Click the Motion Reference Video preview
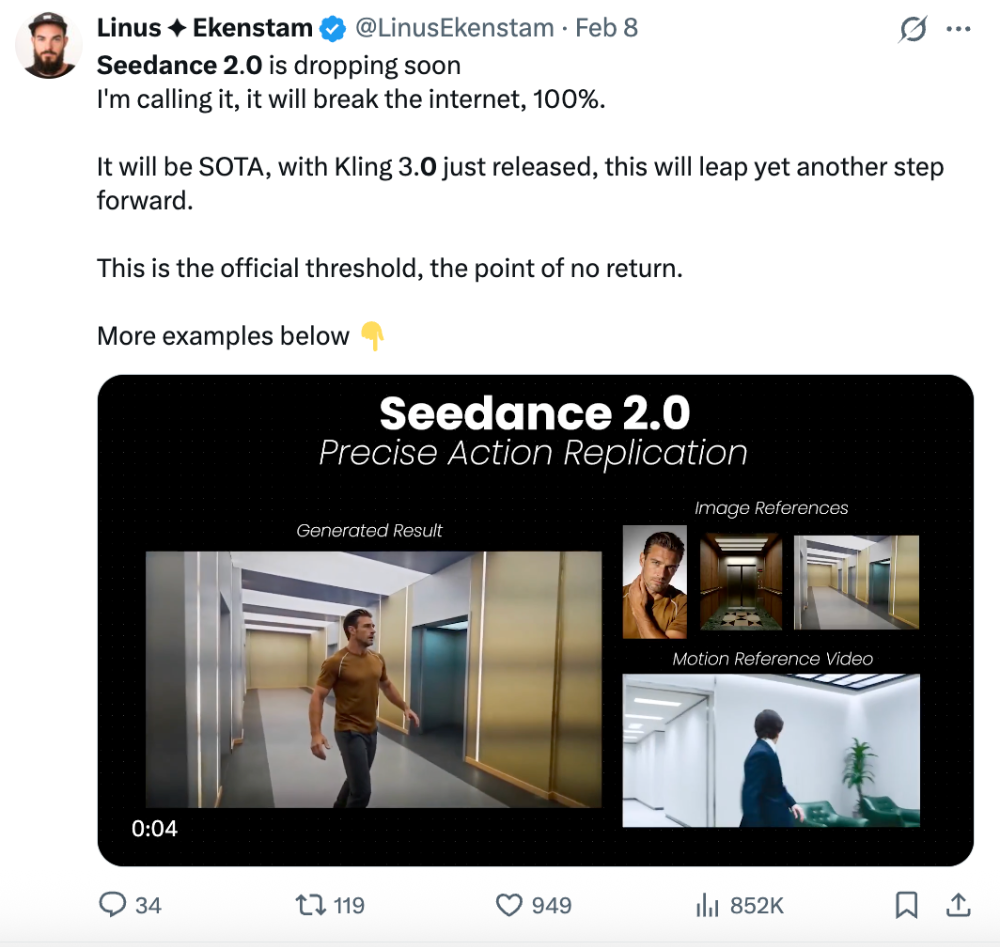The image size is (1000, 947). point(771,750)
